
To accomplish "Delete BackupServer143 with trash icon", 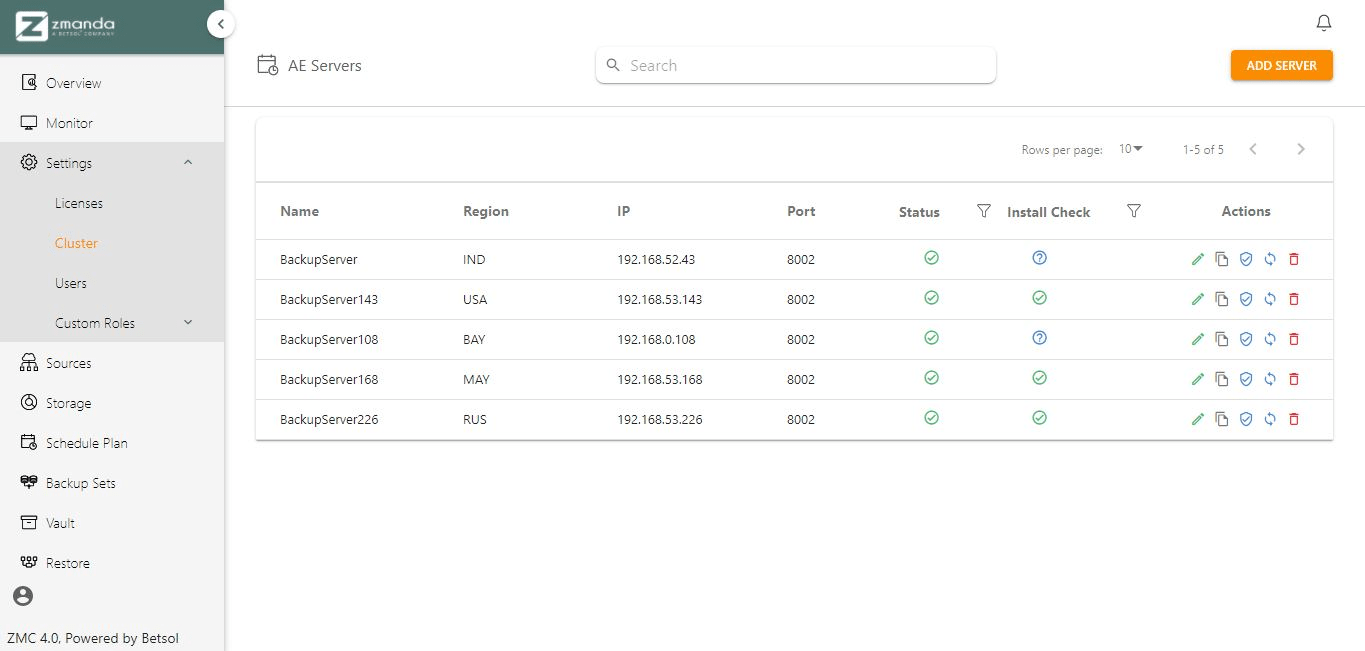I will 1294,299.
